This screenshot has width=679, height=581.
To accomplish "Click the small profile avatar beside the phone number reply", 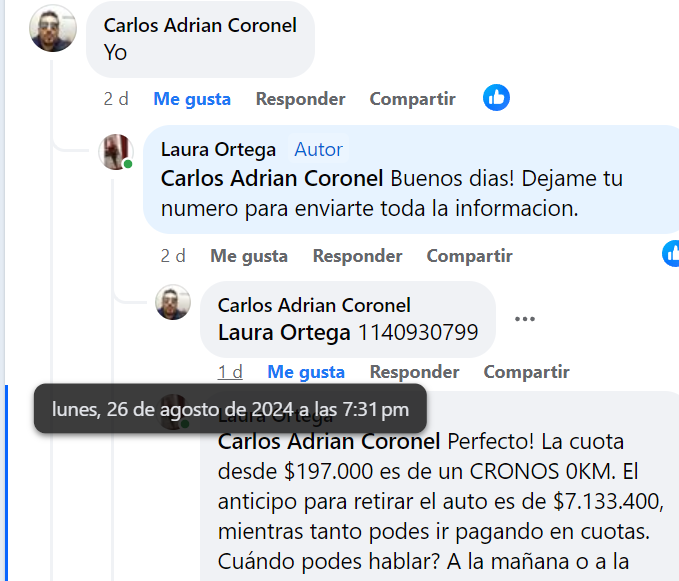I will tap(173, 301).
